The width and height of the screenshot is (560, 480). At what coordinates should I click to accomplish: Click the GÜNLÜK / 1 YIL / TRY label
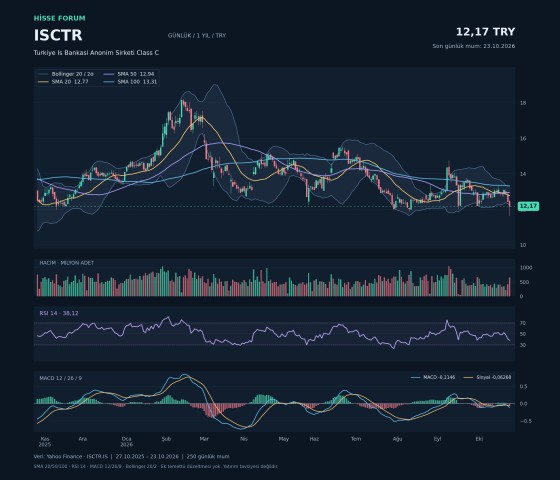197,35
